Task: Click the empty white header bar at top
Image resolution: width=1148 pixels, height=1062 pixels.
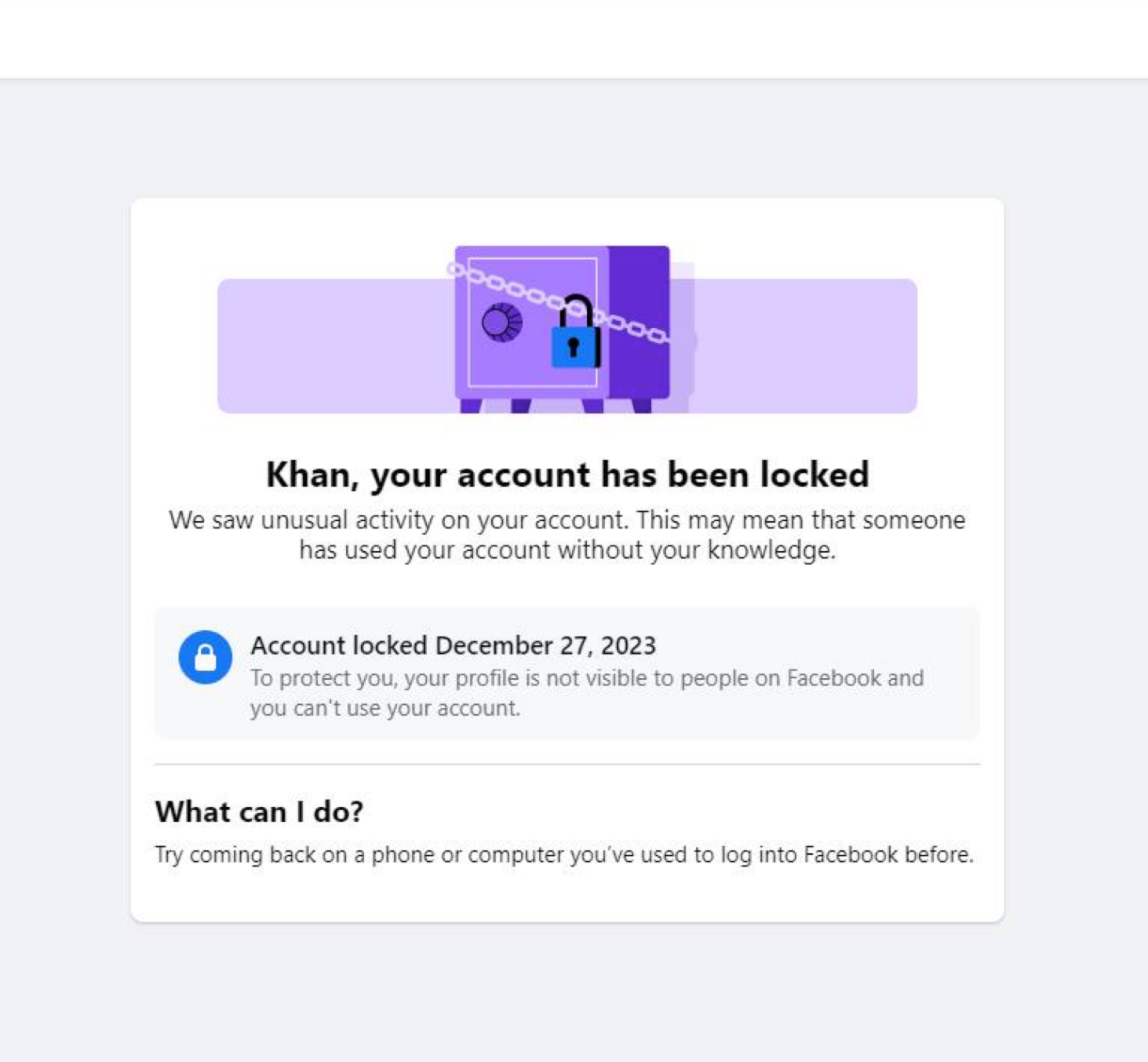Action: pyautogui.click(x=574, y=38)
